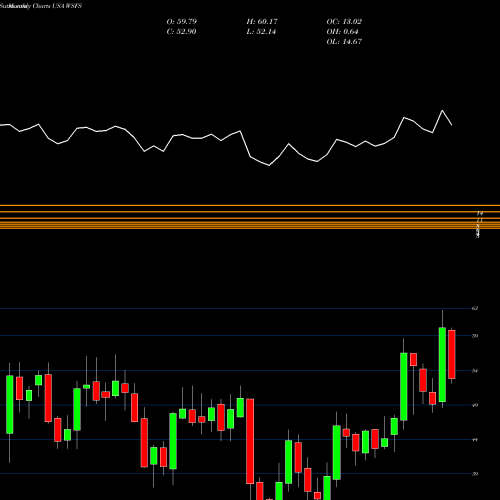
Task: Click the 62 price axis label
Action: point(475,308)
